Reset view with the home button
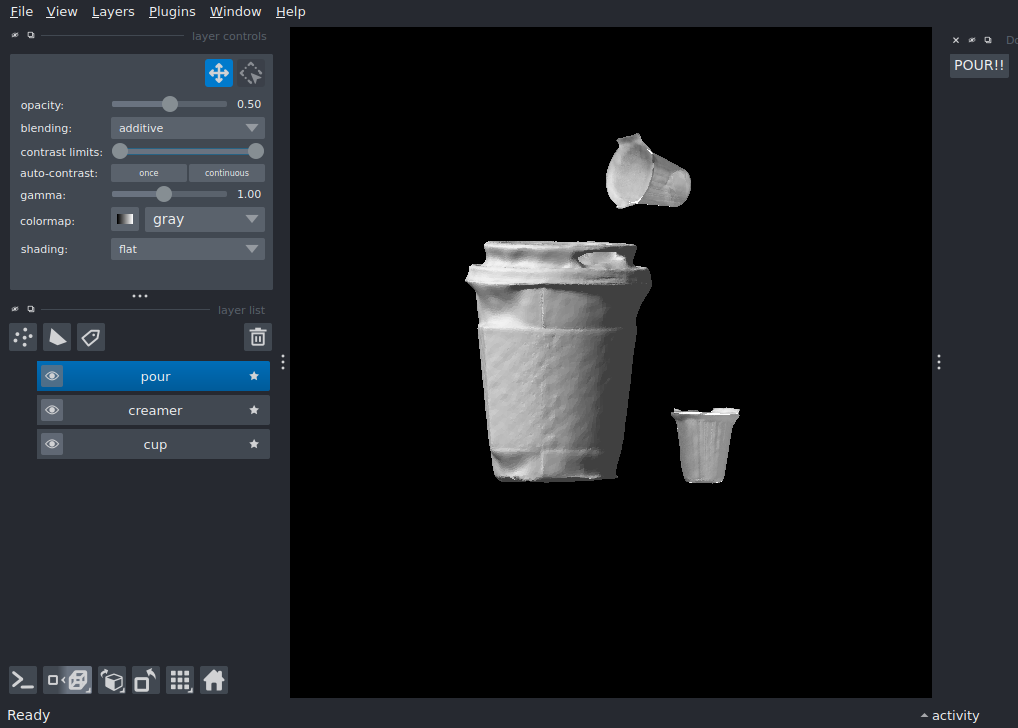The width and height of the screenshot is (1018, 728). tap(214, 680)
